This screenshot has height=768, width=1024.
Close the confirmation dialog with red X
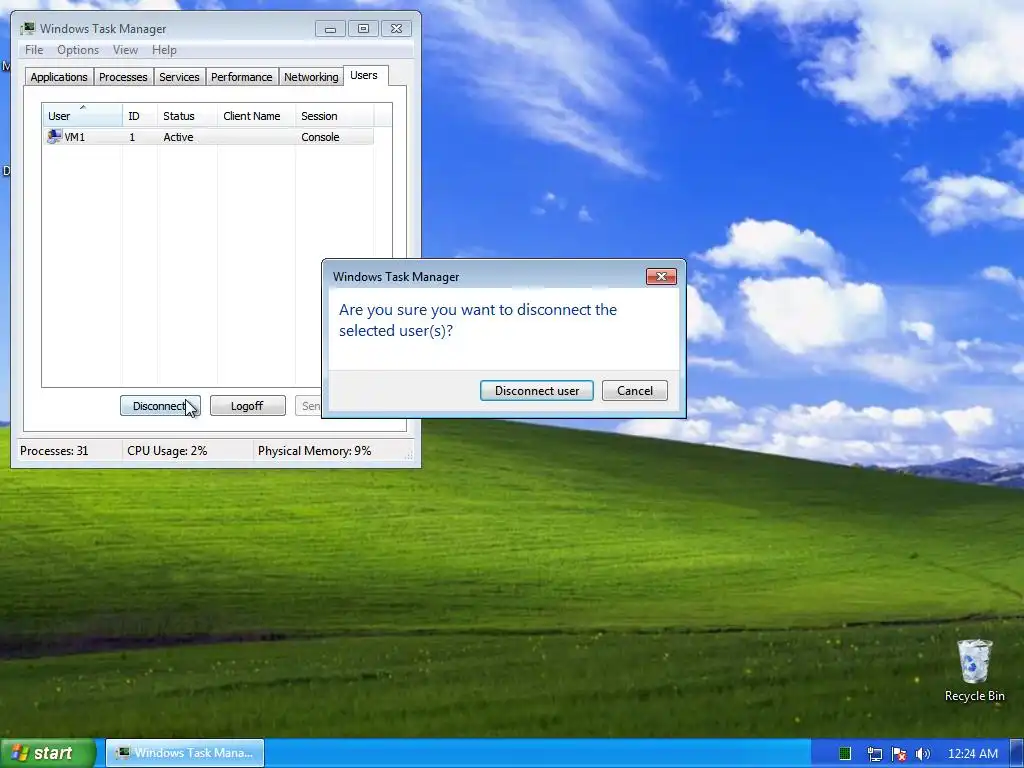pos(661,276)
